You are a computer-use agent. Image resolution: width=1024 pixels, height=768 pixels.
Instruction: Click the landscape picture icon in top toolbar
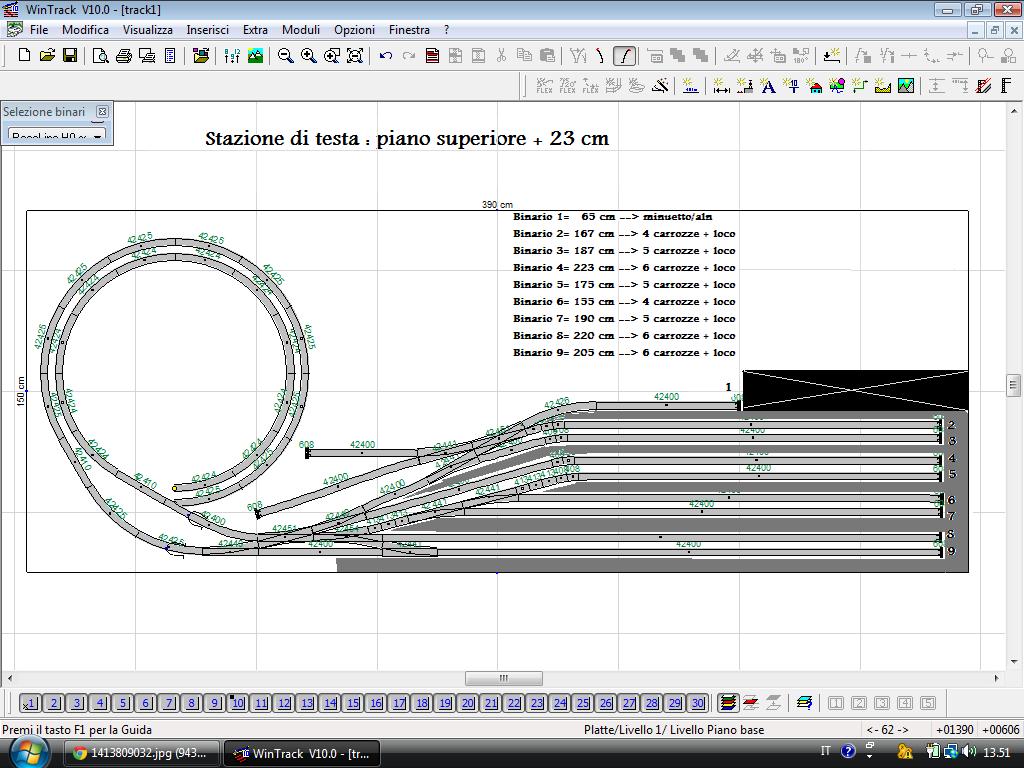tap(255, 56)
